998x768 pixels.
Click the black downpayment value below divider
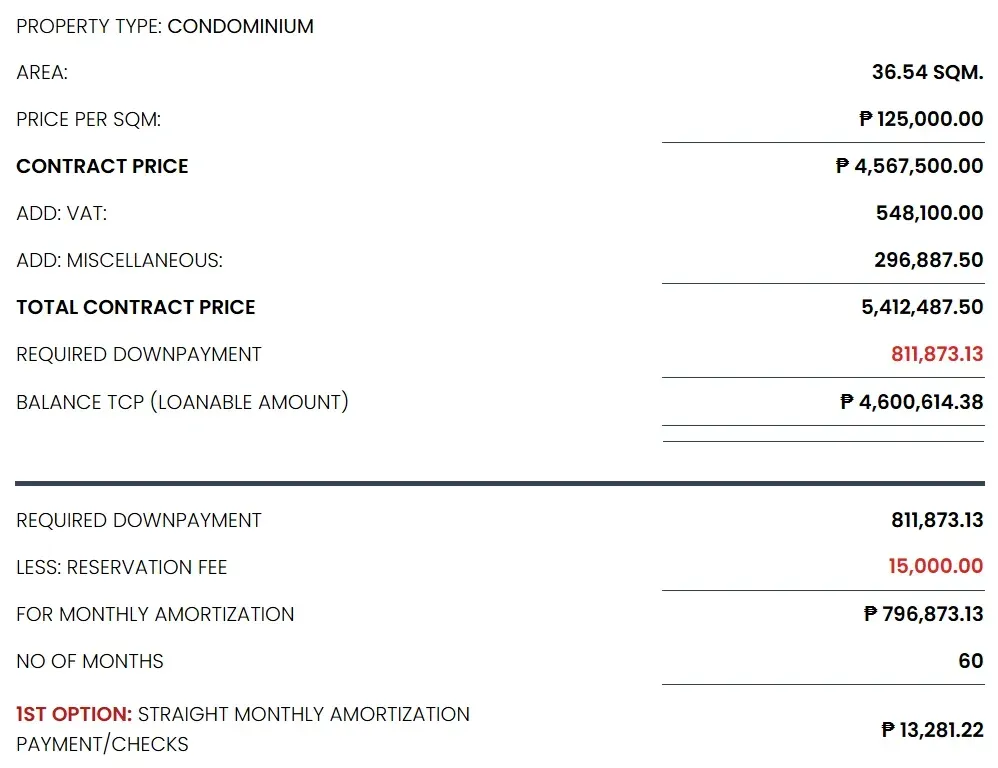tap(937, 520)
